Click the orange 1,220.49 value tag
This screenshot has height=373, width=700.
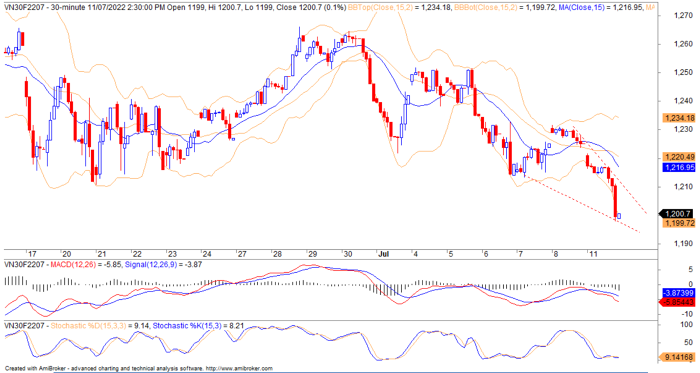[679, 157]
